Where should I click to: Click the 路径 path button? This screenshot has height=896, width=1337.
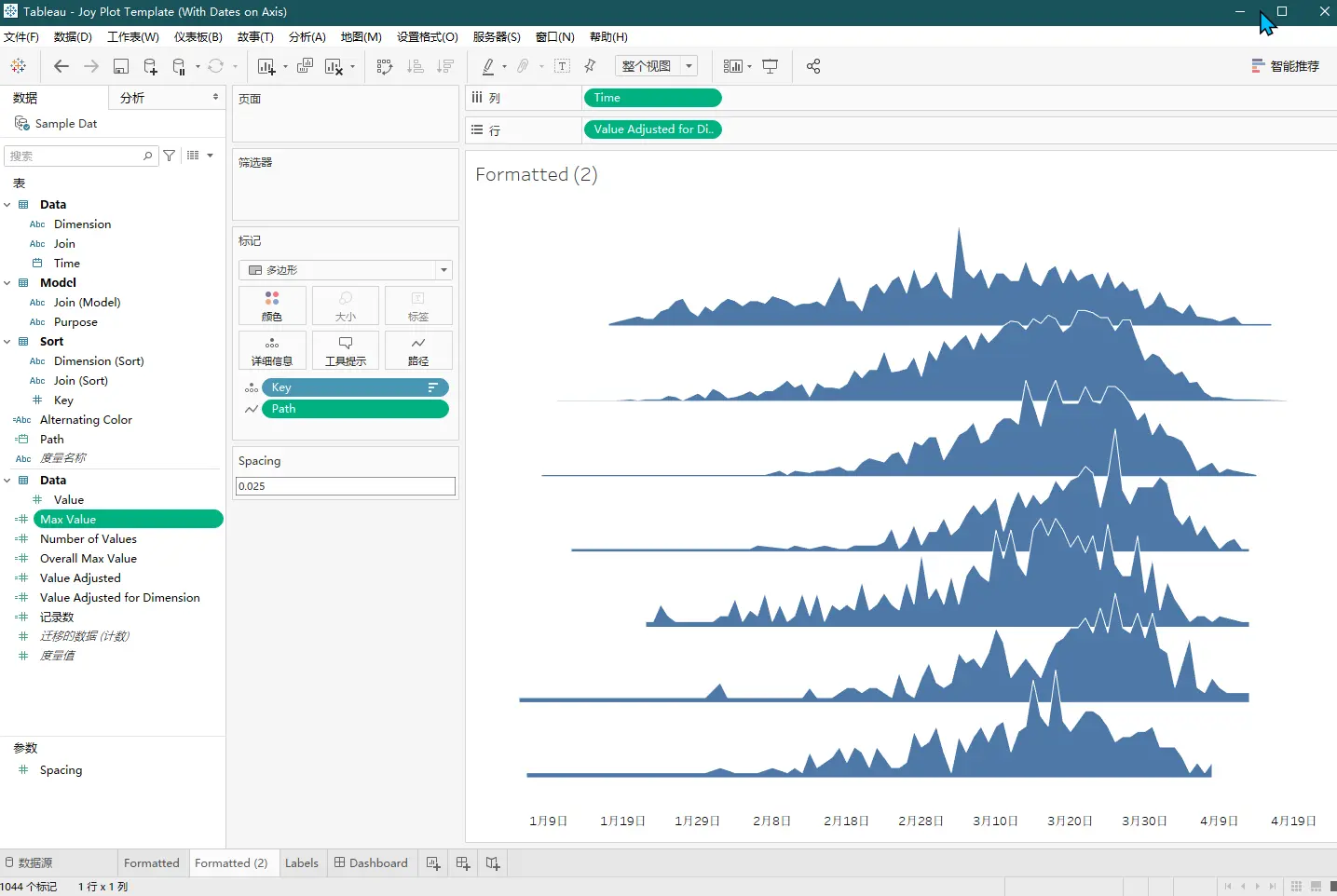(x=418, y=350)
